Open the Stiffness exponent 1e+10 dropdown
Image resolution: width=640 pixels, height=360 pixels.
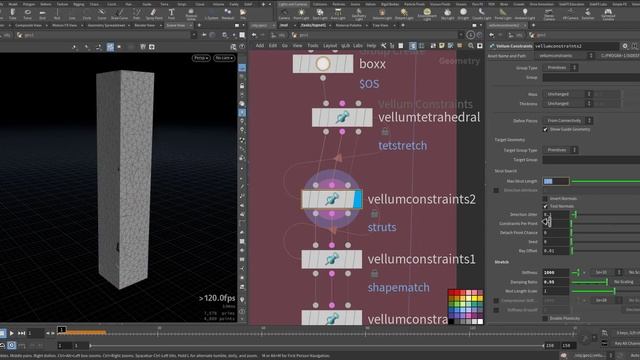point(607,272)
